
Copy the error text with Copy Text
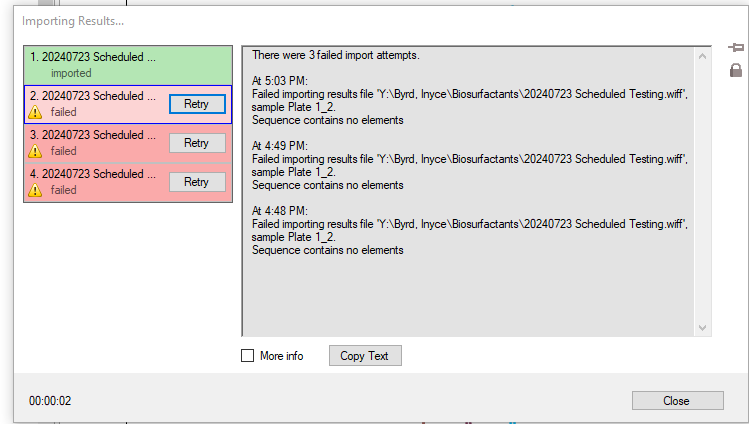[x=364, y=356]
